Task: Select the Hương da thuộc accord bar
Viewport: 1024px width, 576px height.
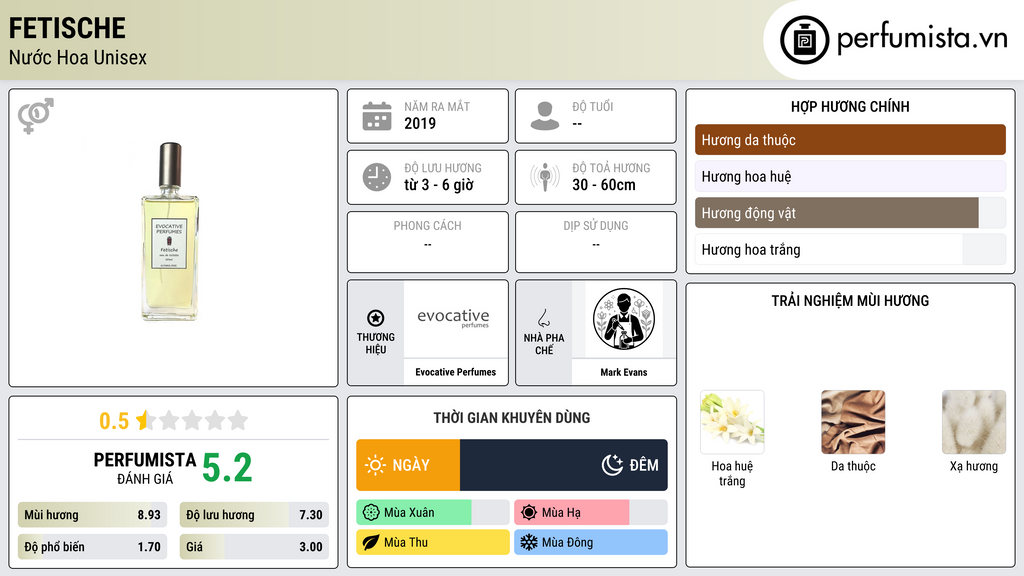Action: [x=850, y=140]
